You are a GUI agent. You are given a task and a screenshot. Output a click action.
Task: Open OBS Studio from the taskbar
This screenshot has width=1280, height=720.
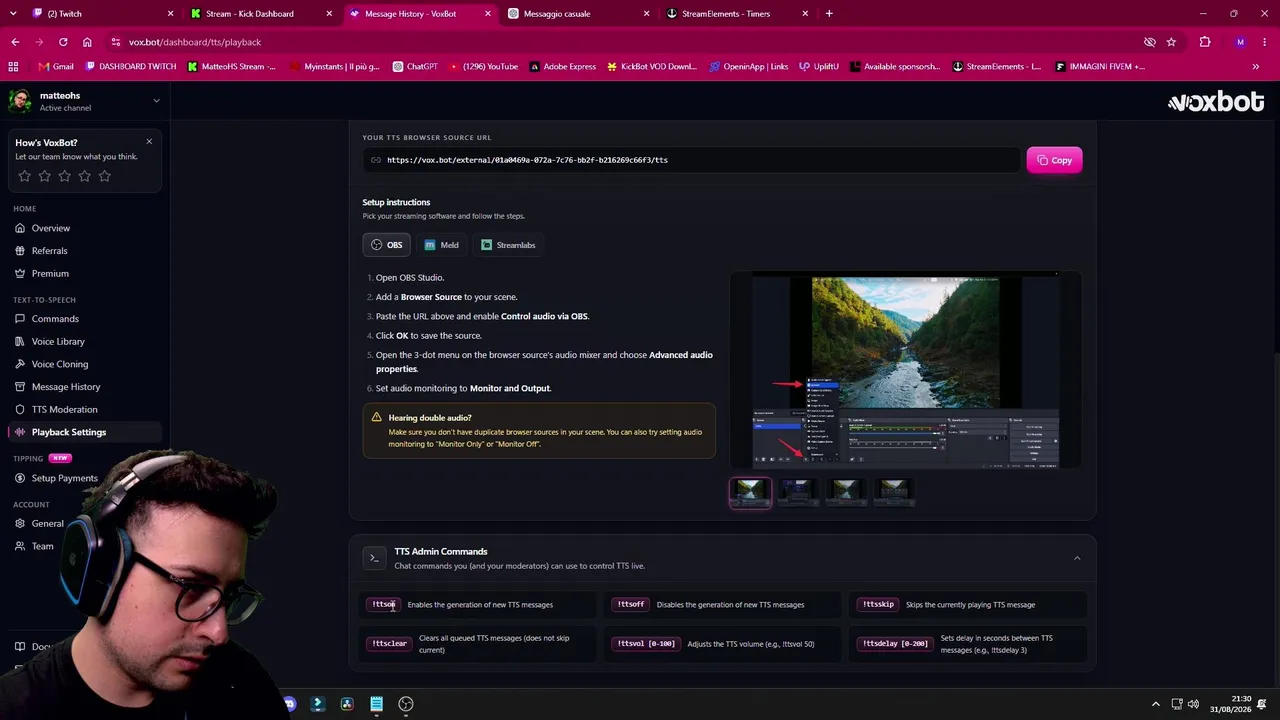(406, 704)
